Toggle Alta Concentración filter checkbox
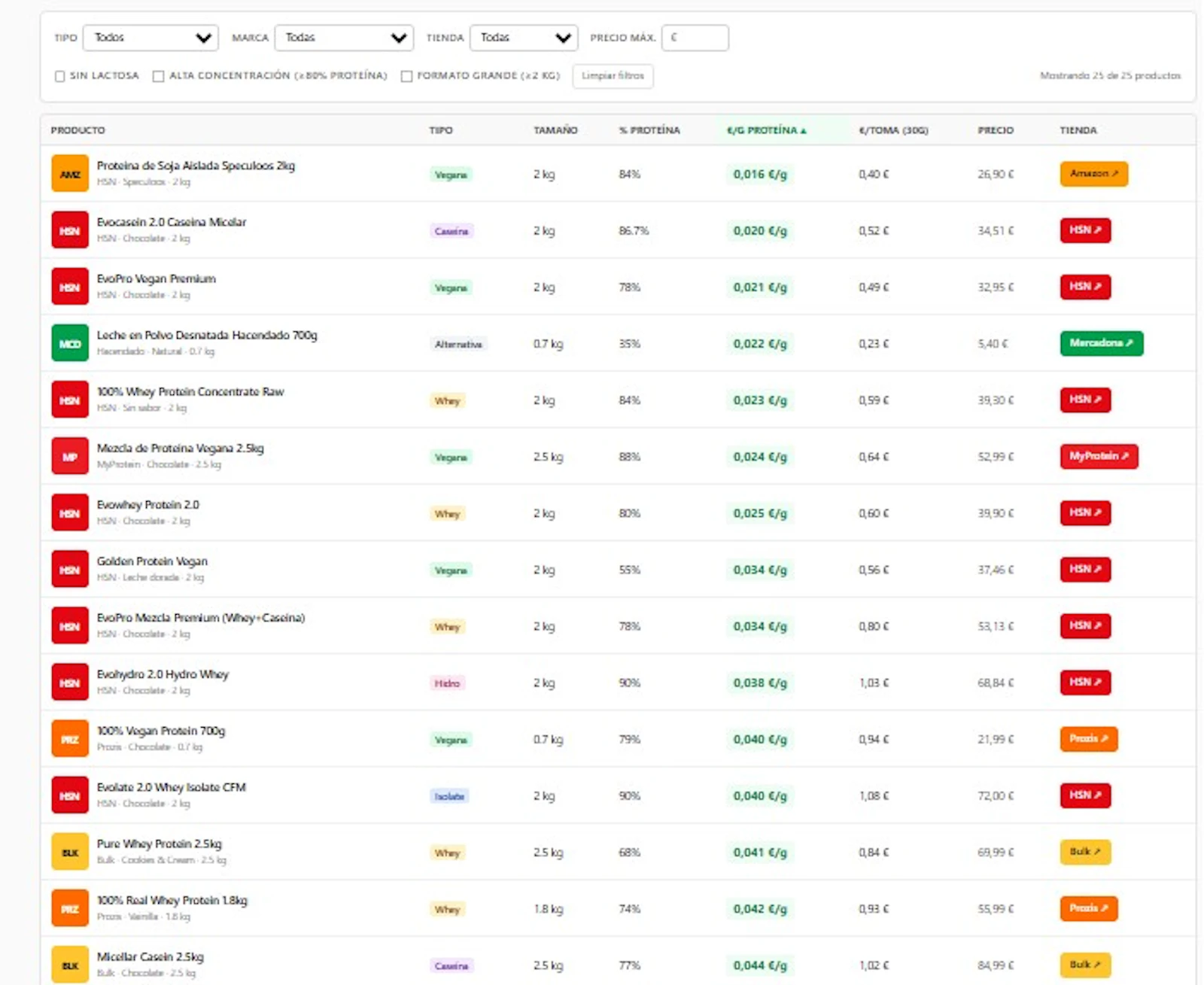The height and width of the screenshot is (985, 1204). coord(158,76)
